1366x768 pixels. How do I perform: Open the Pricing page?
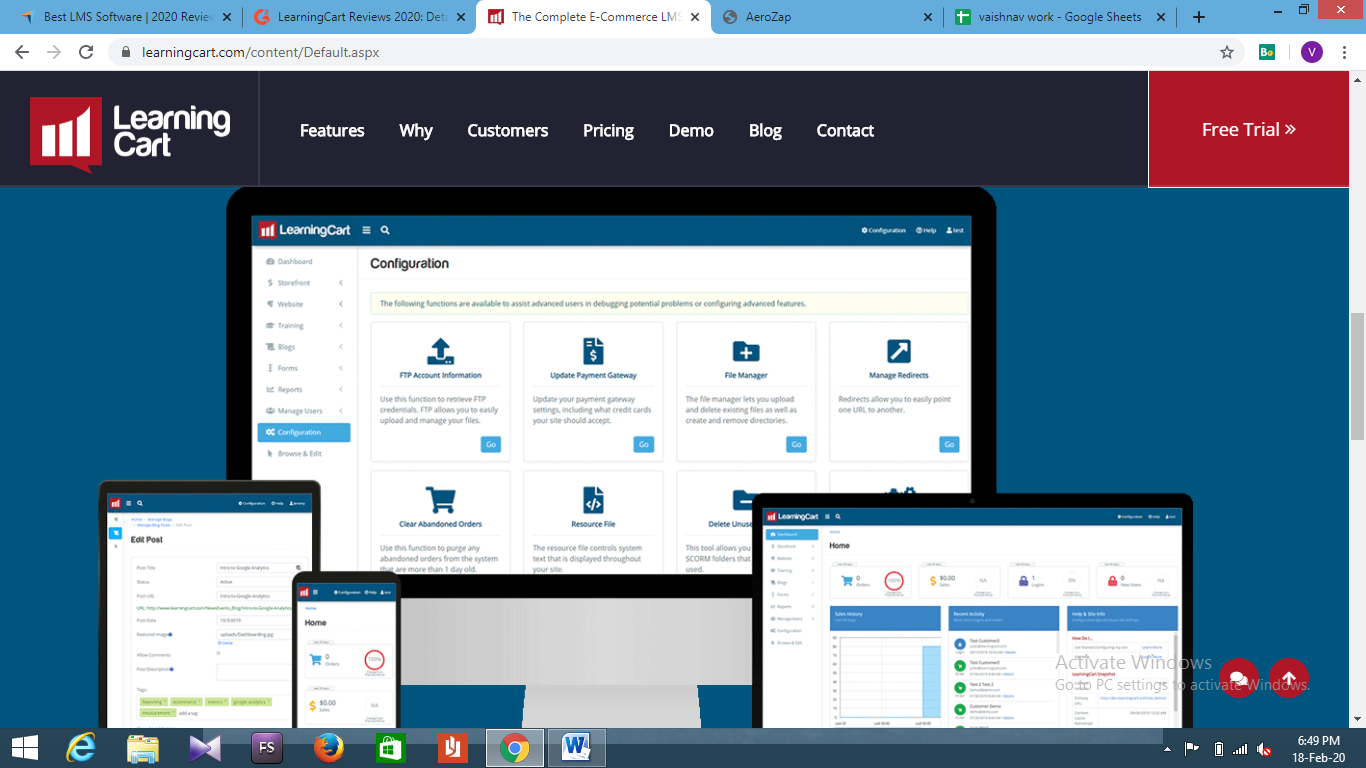(x=608, y=131)
